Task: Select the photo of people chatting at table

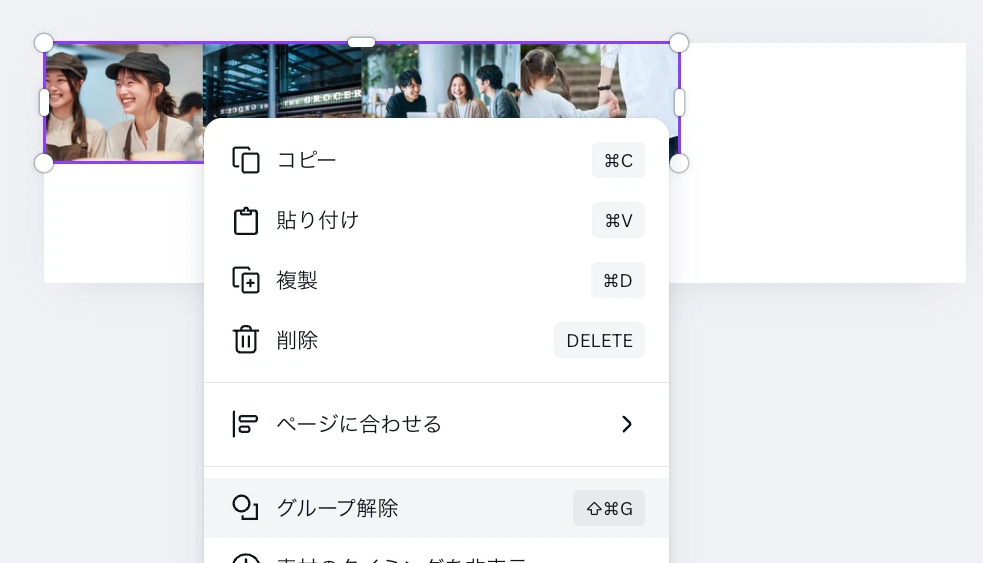Action: pyautogui.click(x=441, y=80)
